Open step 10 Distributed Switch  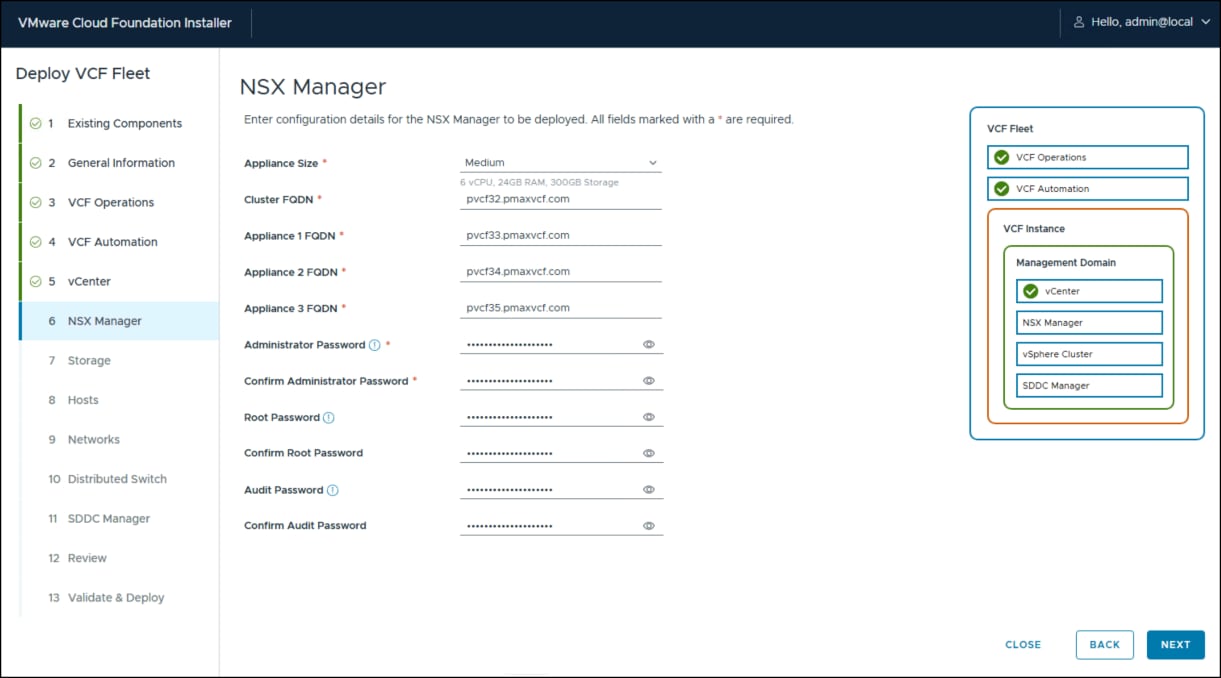(119, 479)
